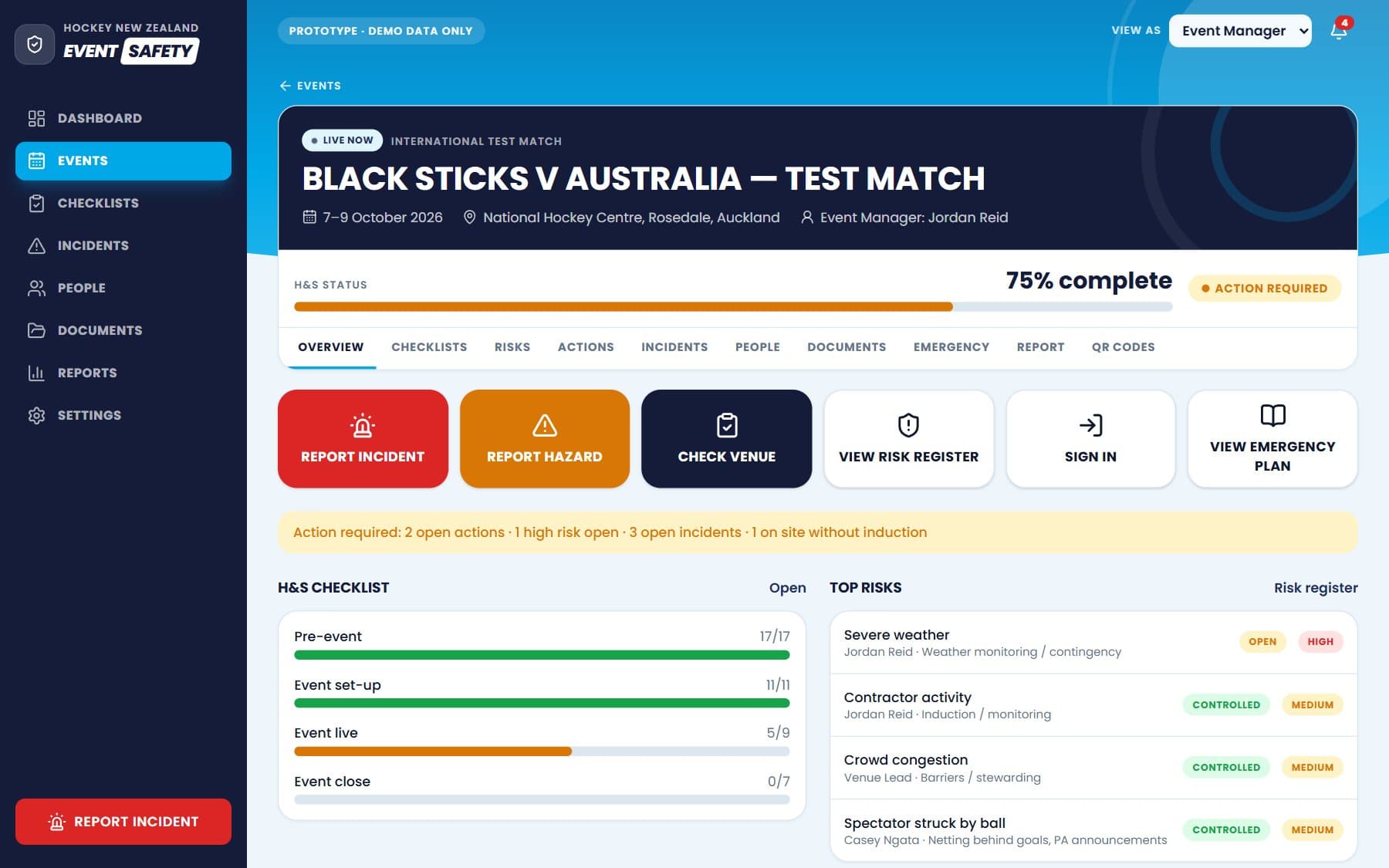Select the Events calendar icon in sidebar
Screen dimensions: 1389x868
[x=36, y=160]
